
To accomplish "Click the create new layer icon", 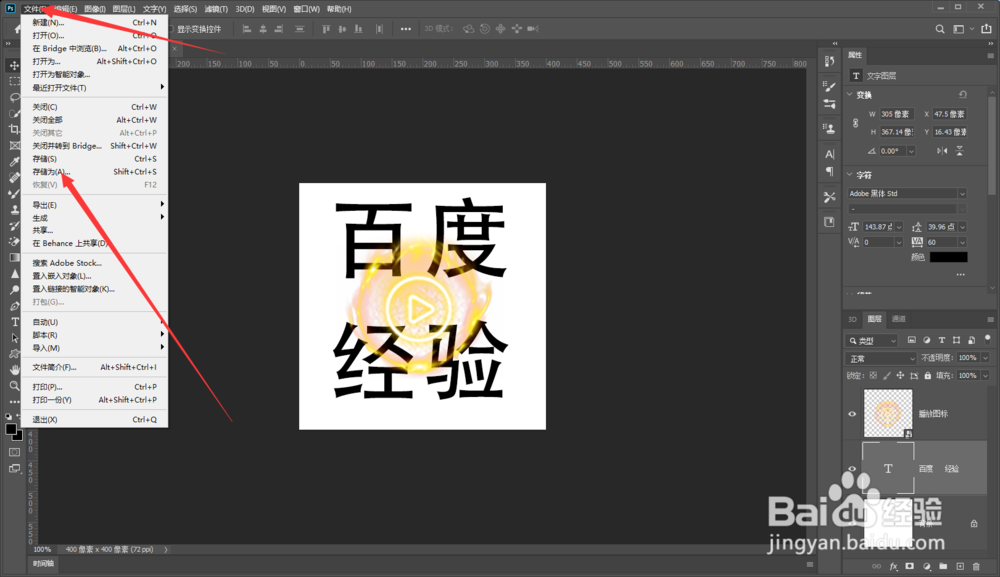I will pyautogui.click(x=960, y=566).
